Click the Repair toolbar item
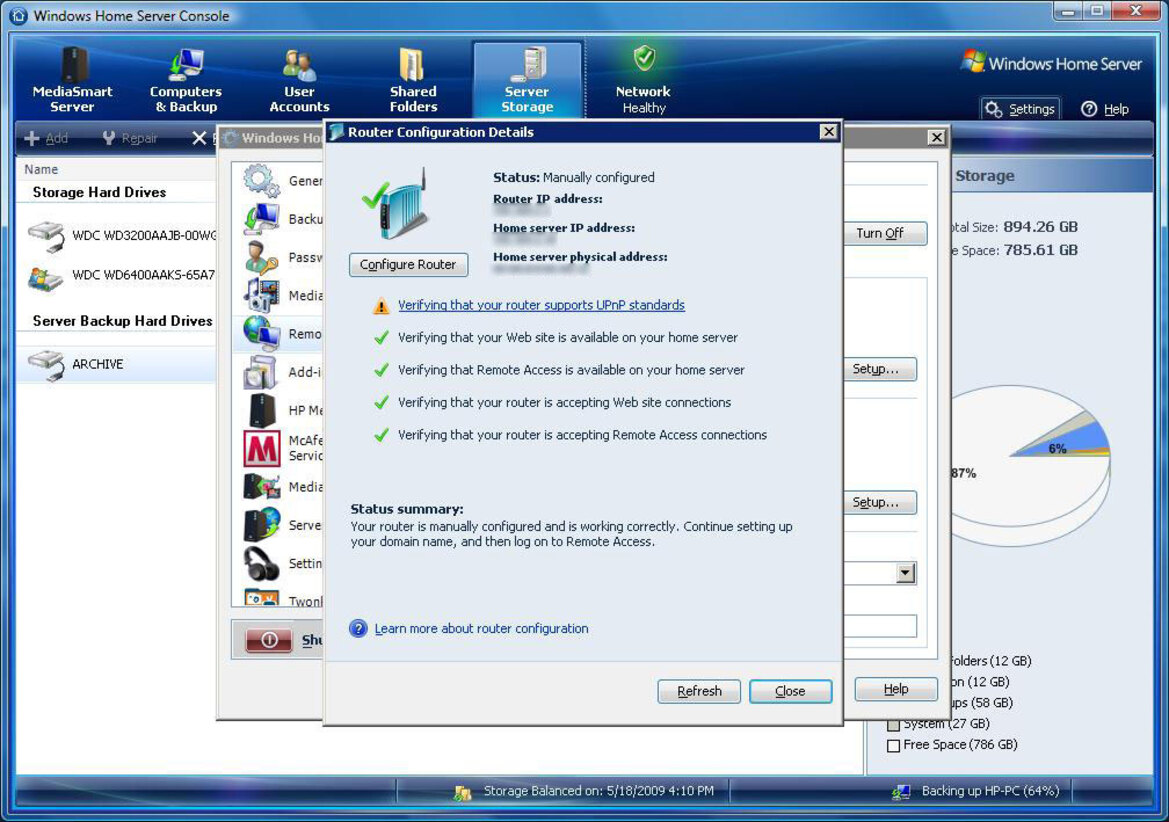 click(x=130, y=138)
